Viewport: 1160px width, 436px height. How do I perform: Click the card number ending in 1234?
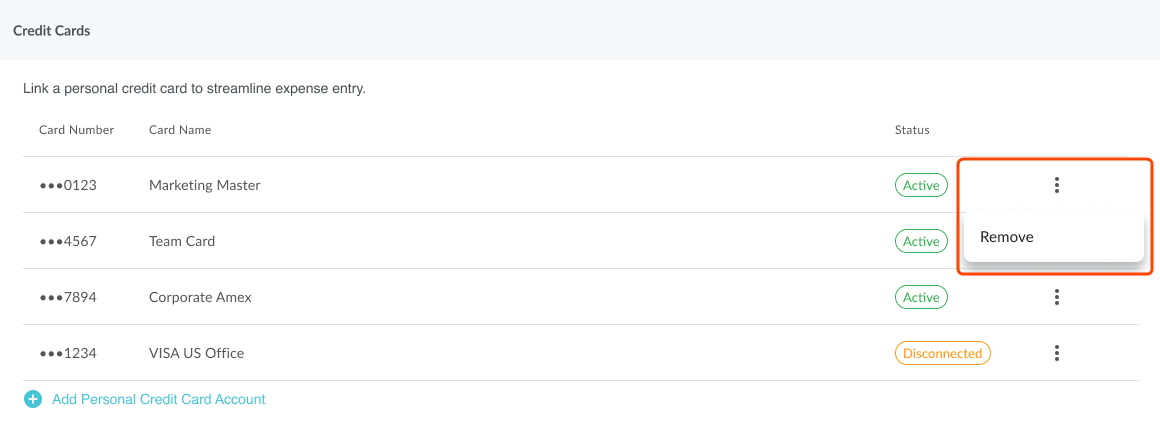pyautogui.click(x=68, y=353)
